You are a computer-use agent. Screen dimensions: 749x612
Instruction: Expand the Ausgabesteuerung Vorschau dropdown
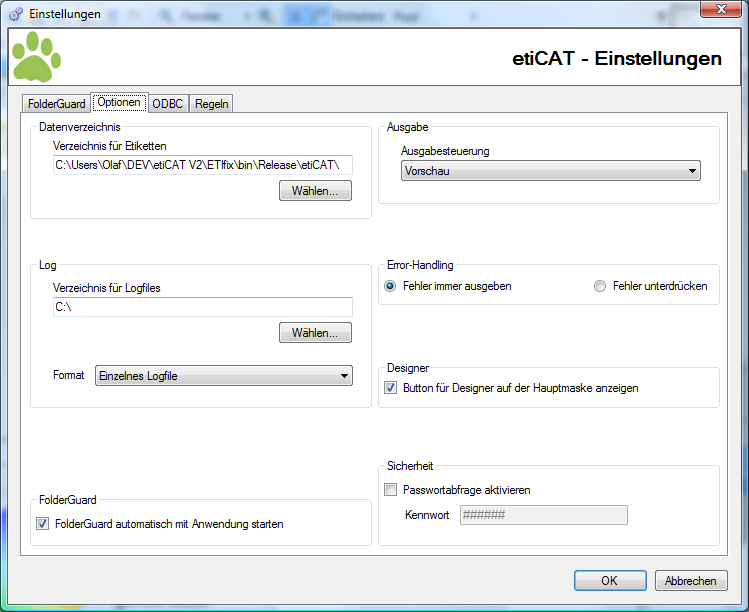point(550,171)
